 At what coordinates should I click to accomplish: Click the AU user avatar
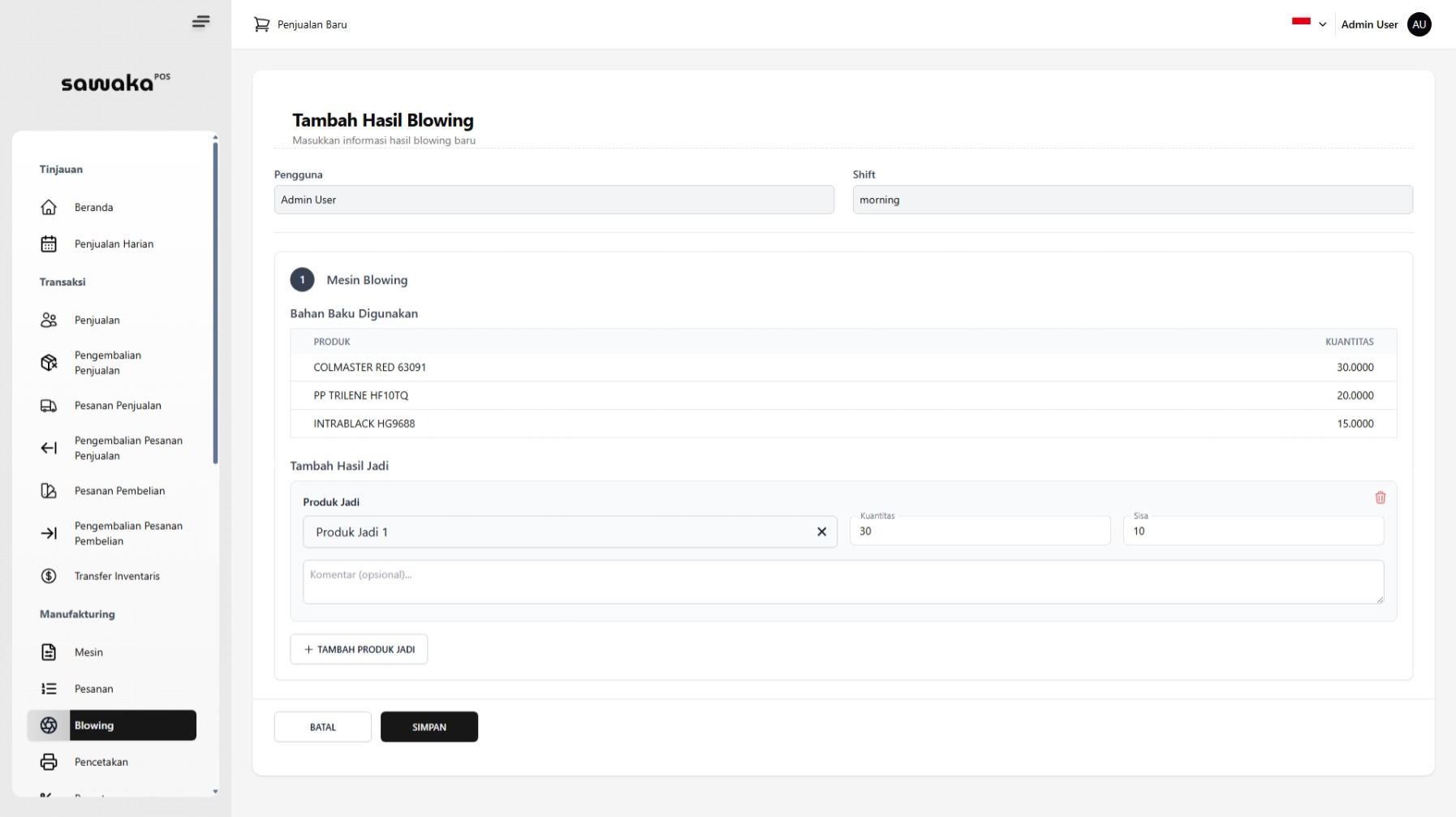pos(1419,24)
